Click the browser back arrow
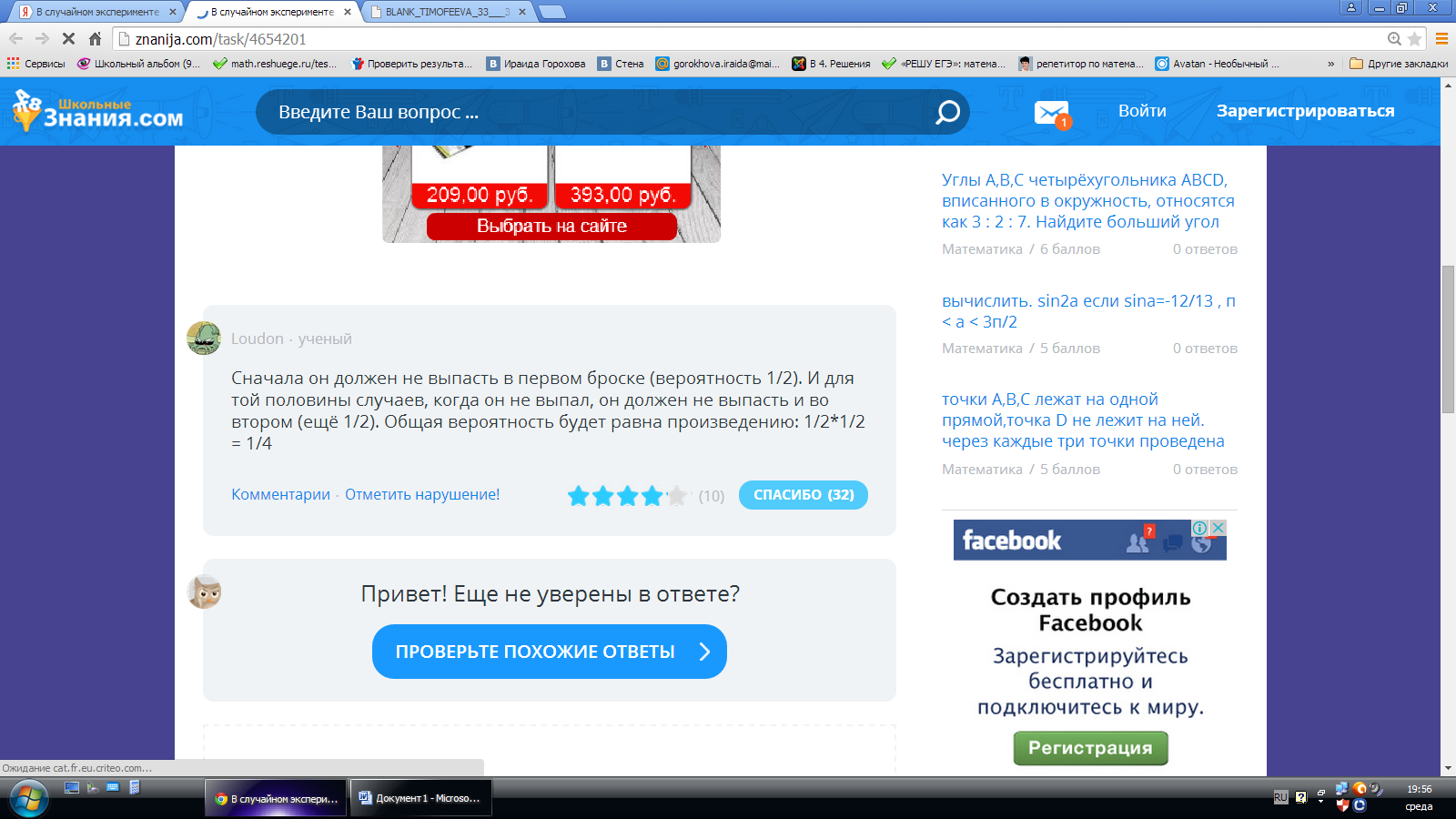 point(15,39)
